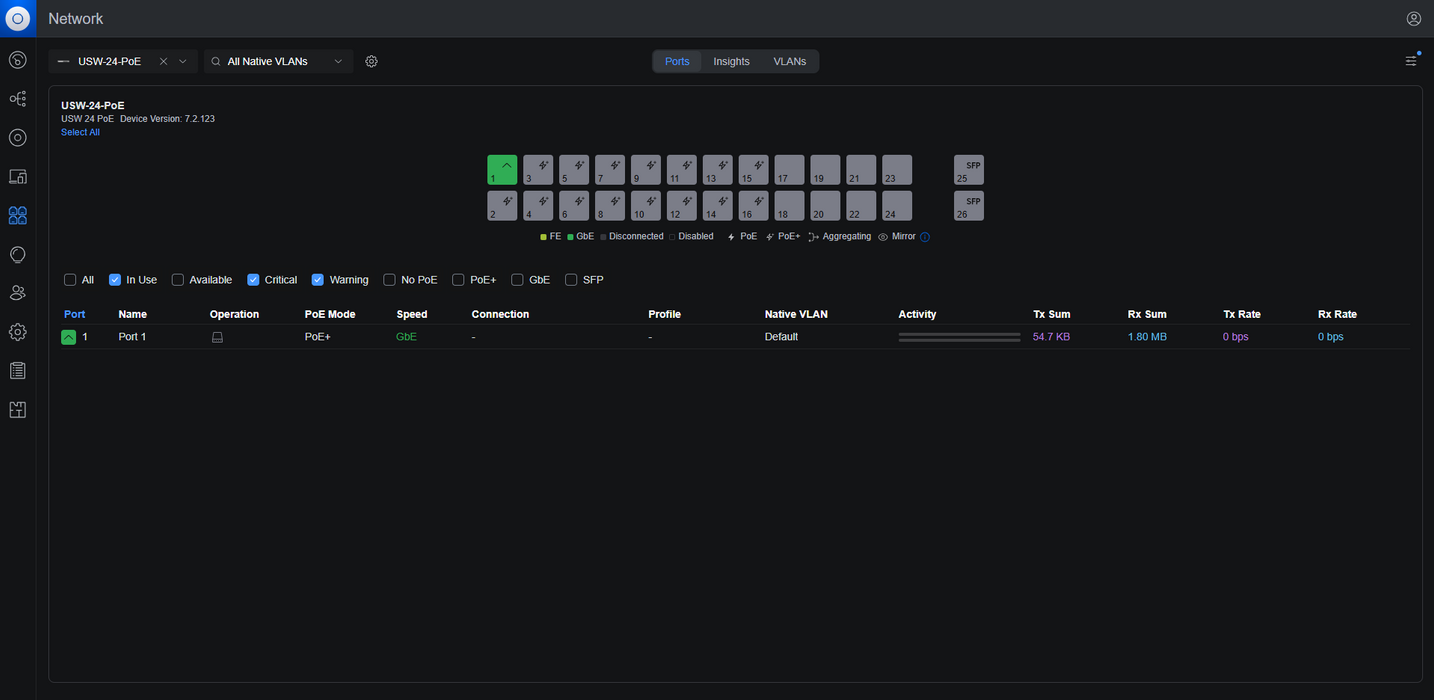Sort table by PoE Mode column header
The image size is (1434, 700).
pyautogui.click(x=330, y=314)
